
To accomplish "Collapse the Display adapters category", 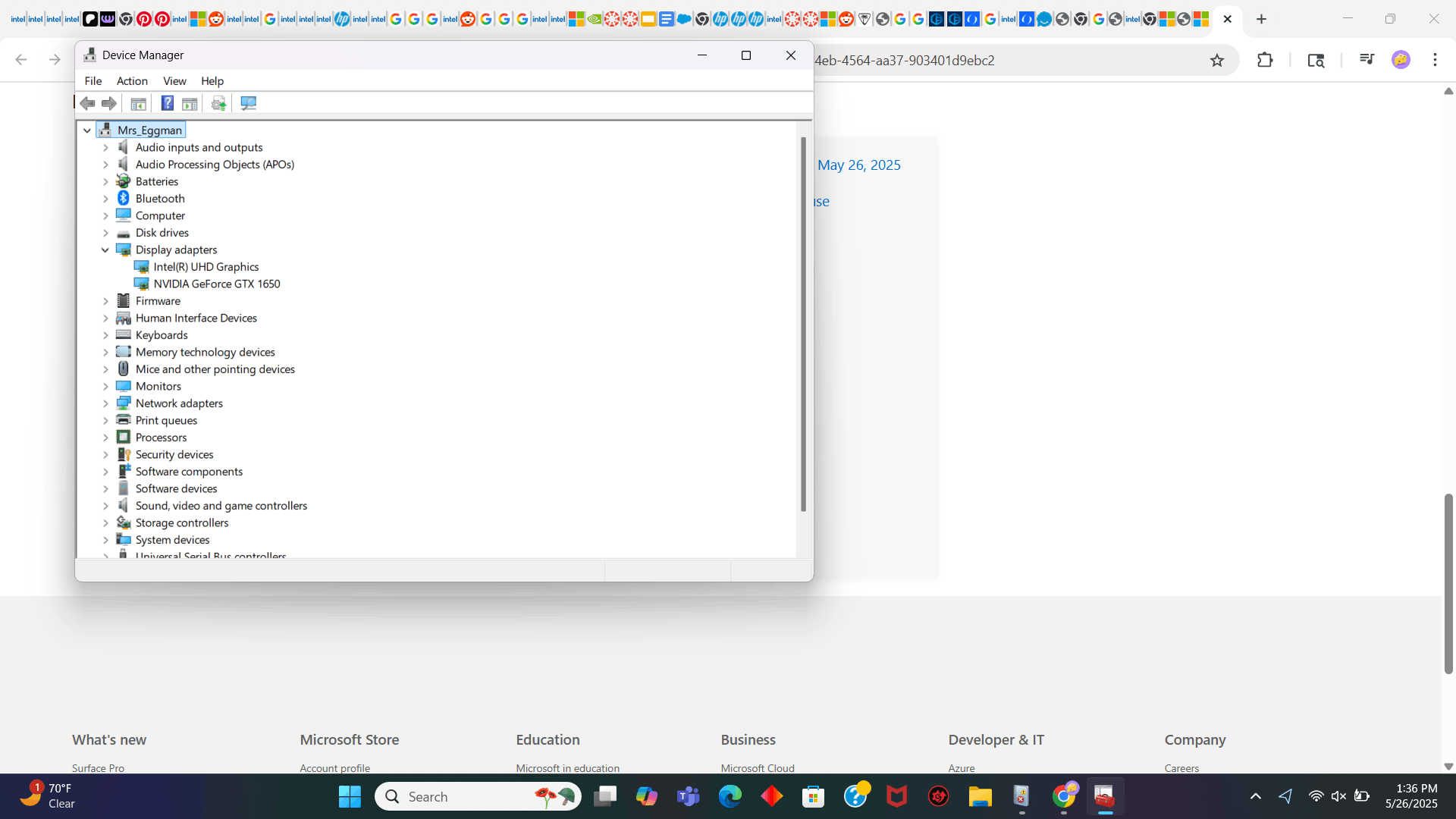I will click(105, 249).
